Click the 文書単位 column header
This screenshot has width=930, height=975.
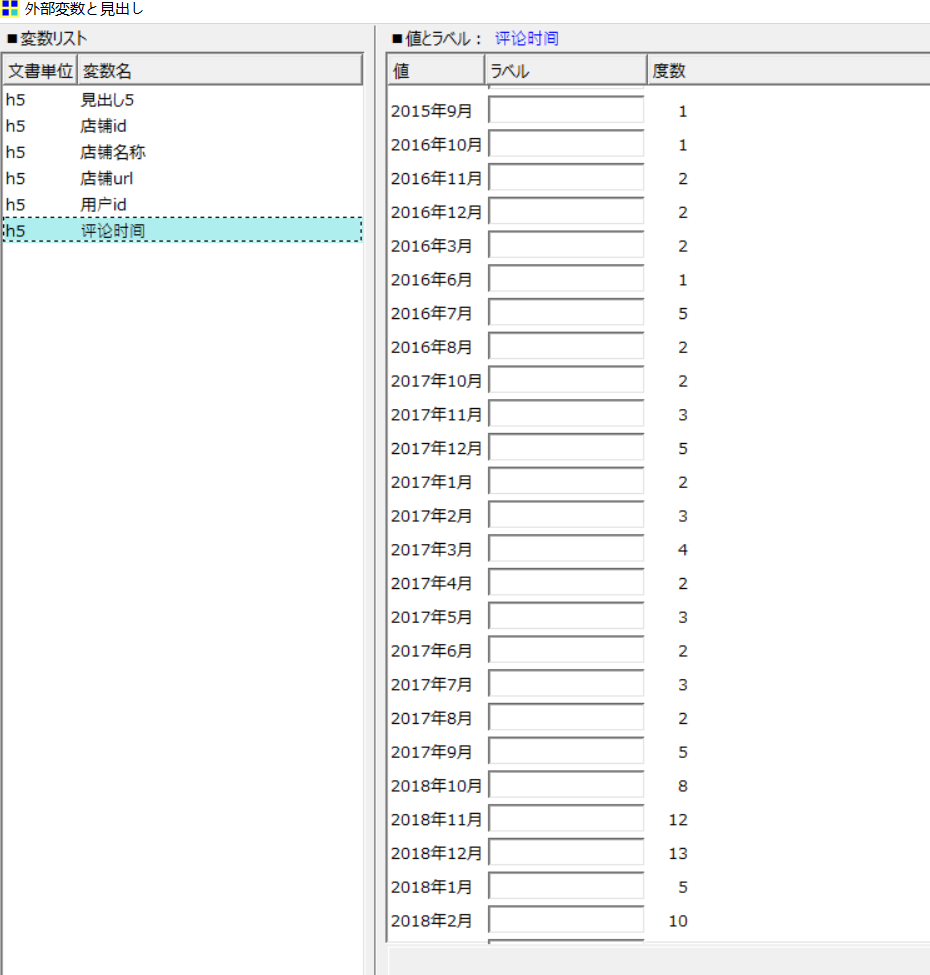37,68
